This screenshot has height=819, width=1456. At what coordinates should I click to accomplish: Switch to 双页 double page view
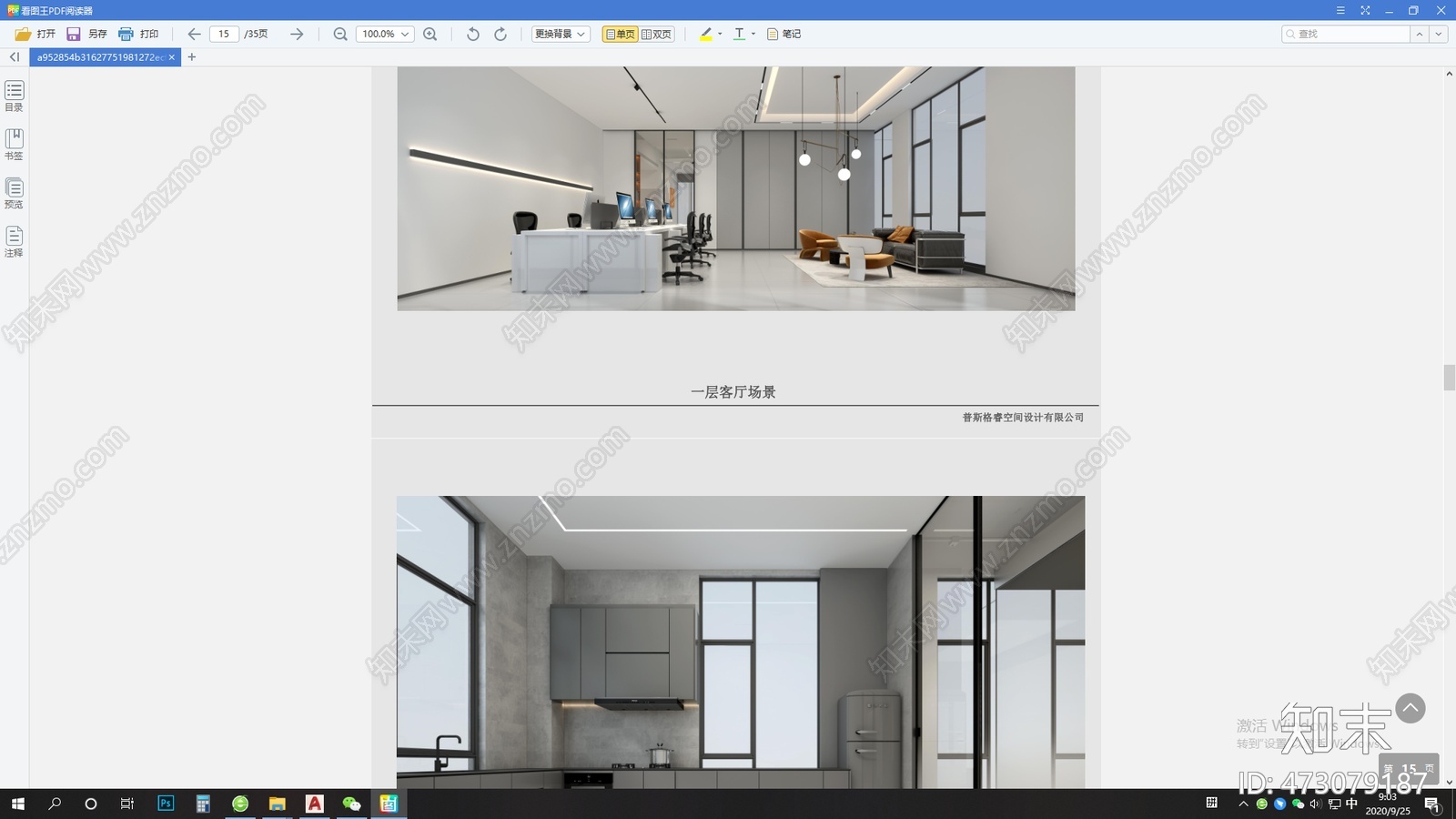[656, 34]
